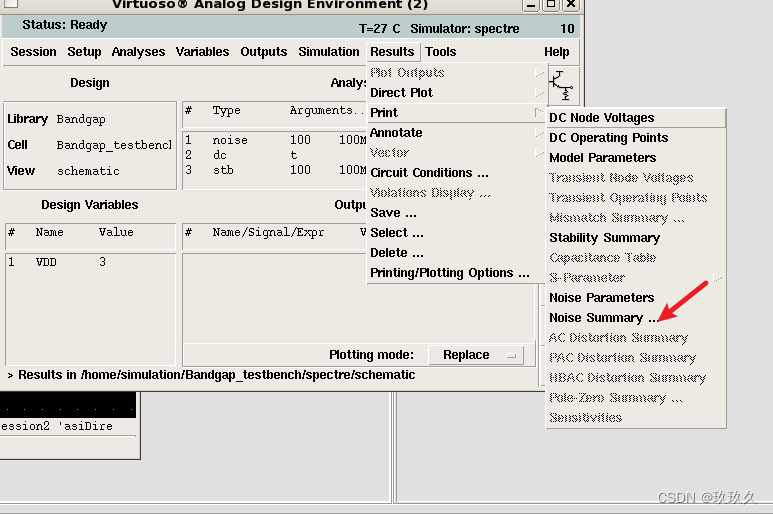
Task: Print Noise Parameters
Action: (636, 298)
